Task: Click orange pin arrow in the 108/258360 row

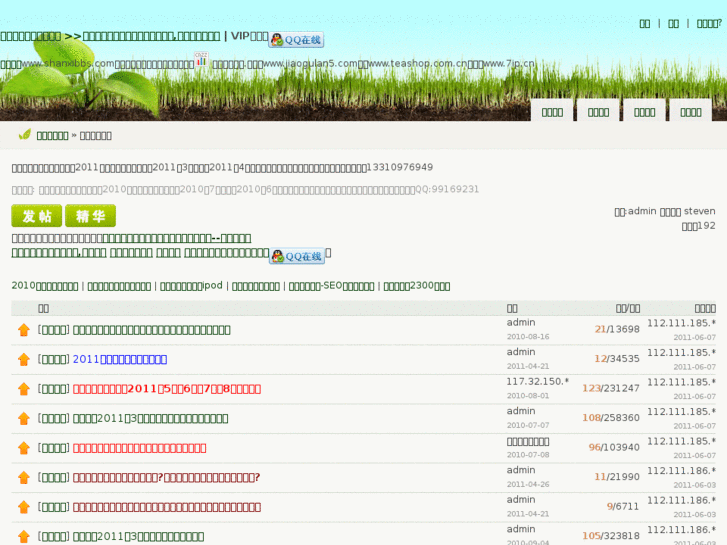Action: pos(24,418)
